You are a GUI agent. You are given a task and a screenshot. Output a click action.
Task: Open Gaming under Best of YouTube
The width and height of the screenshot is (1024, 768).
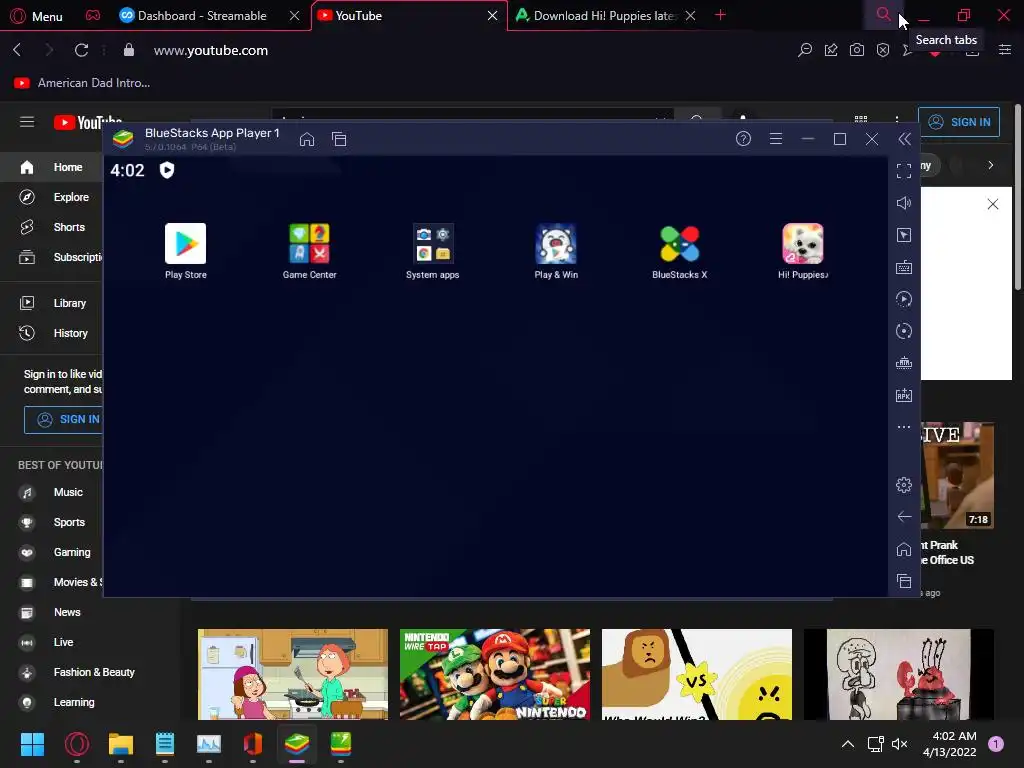pyautogui.click(x=52, y=552)
